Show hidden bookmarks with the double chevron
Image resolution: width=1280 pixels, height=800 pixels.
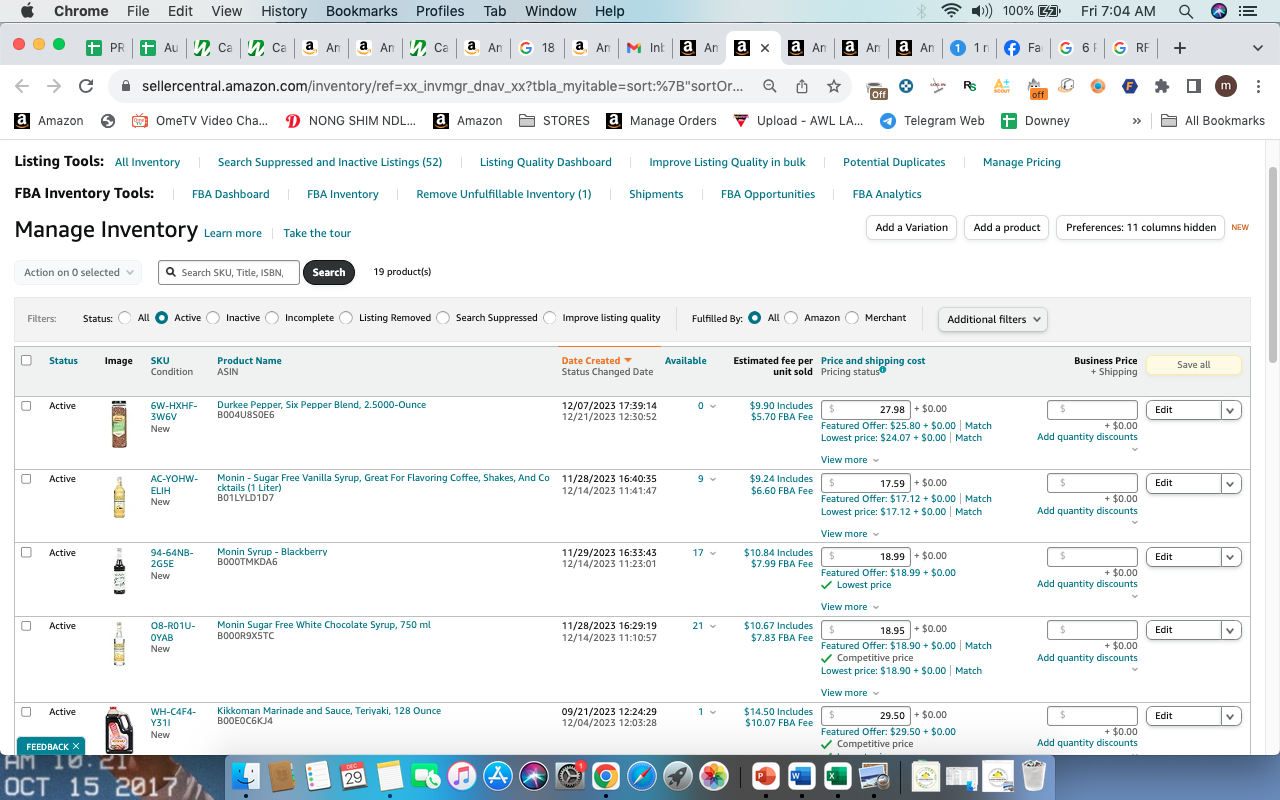pos(1136,121)
